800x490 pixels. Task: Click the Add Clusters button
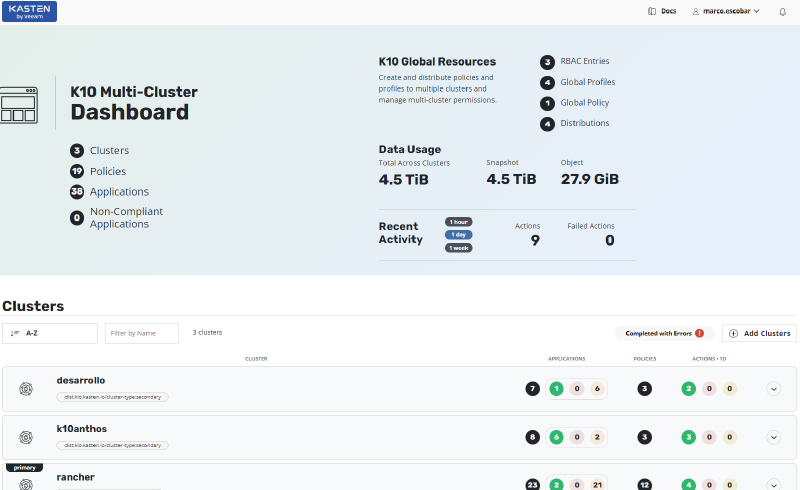759,333
